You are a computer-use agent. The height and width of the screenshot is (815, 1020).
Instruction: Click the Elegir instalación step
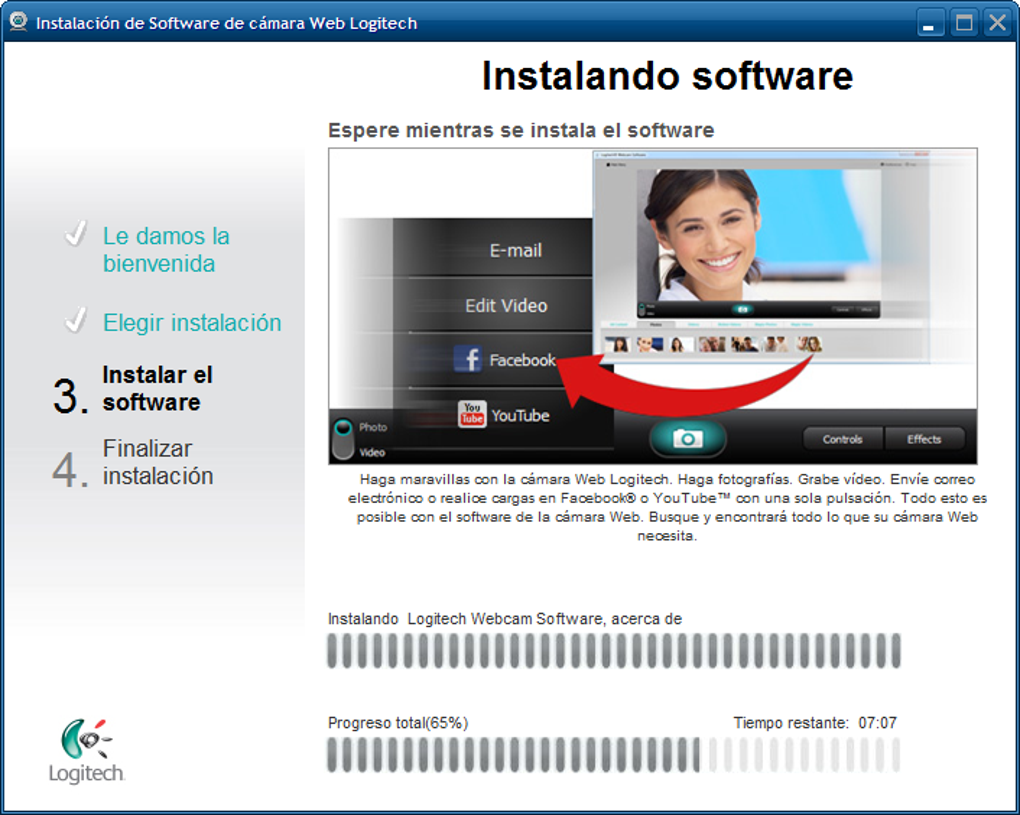pyautogui.click(x=192, y=322)
